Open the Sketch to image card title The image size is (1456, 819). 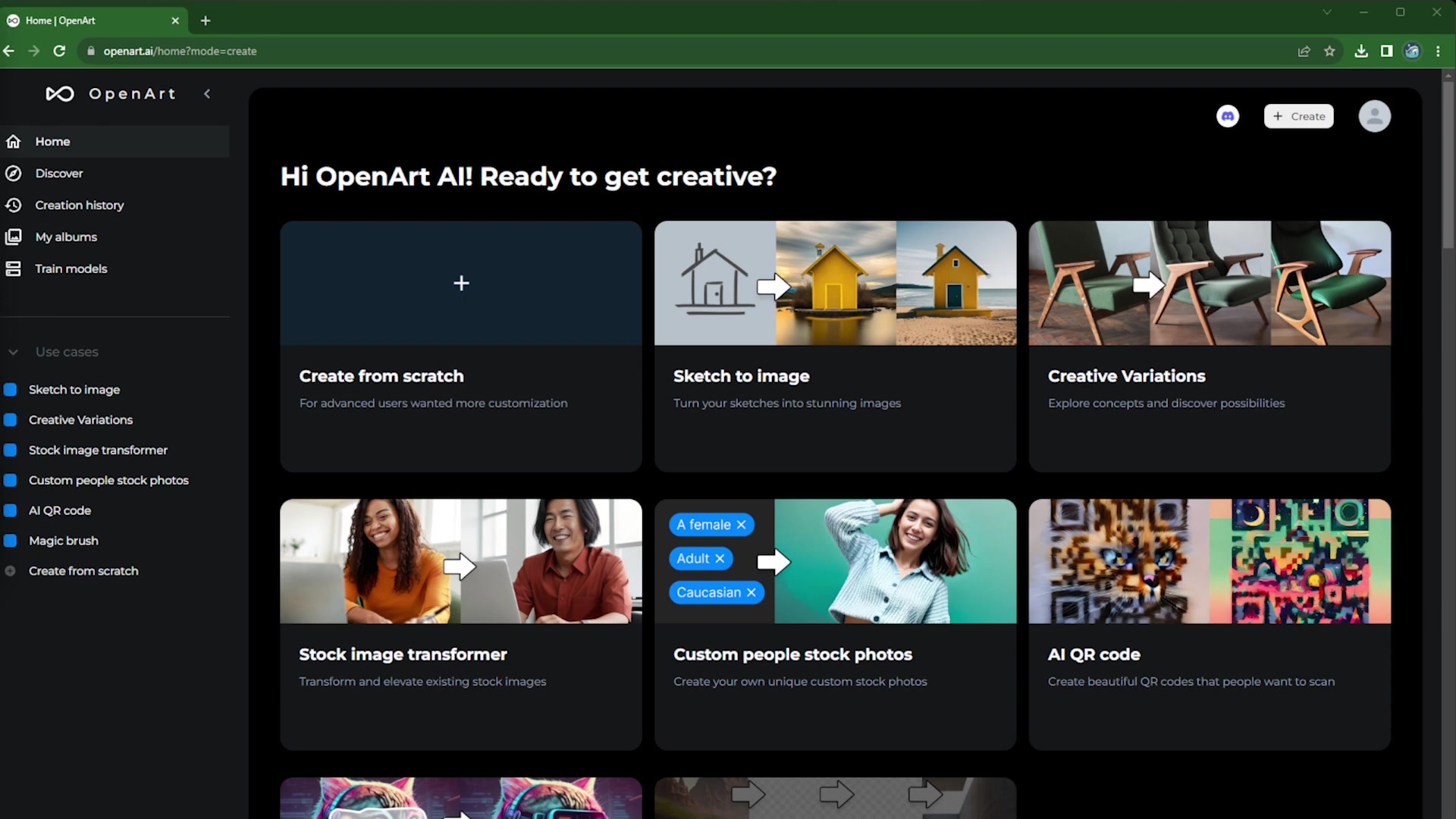click(741, 376)
